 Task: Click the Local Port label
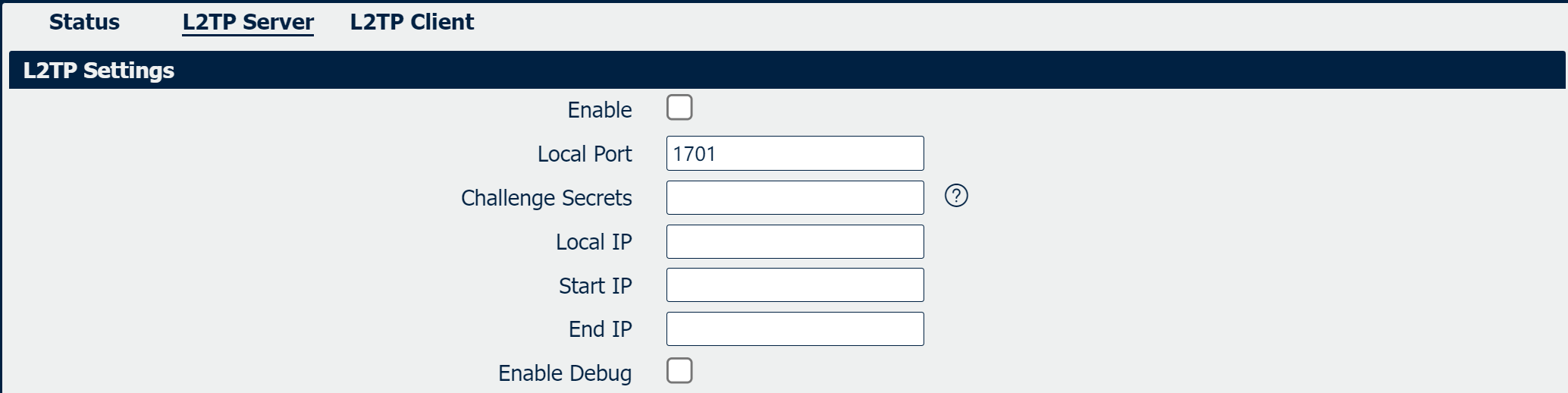click(x=584, y=154)
